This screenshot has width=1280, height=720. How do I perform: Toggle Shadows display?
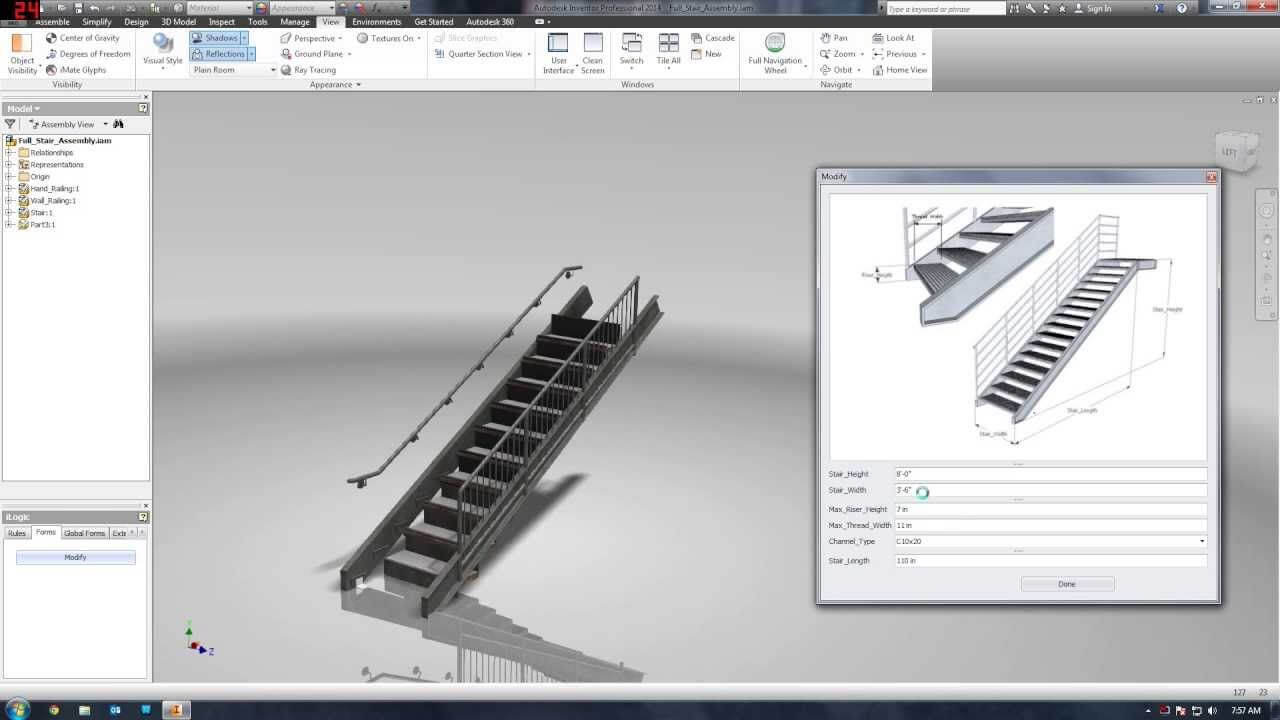213,37
